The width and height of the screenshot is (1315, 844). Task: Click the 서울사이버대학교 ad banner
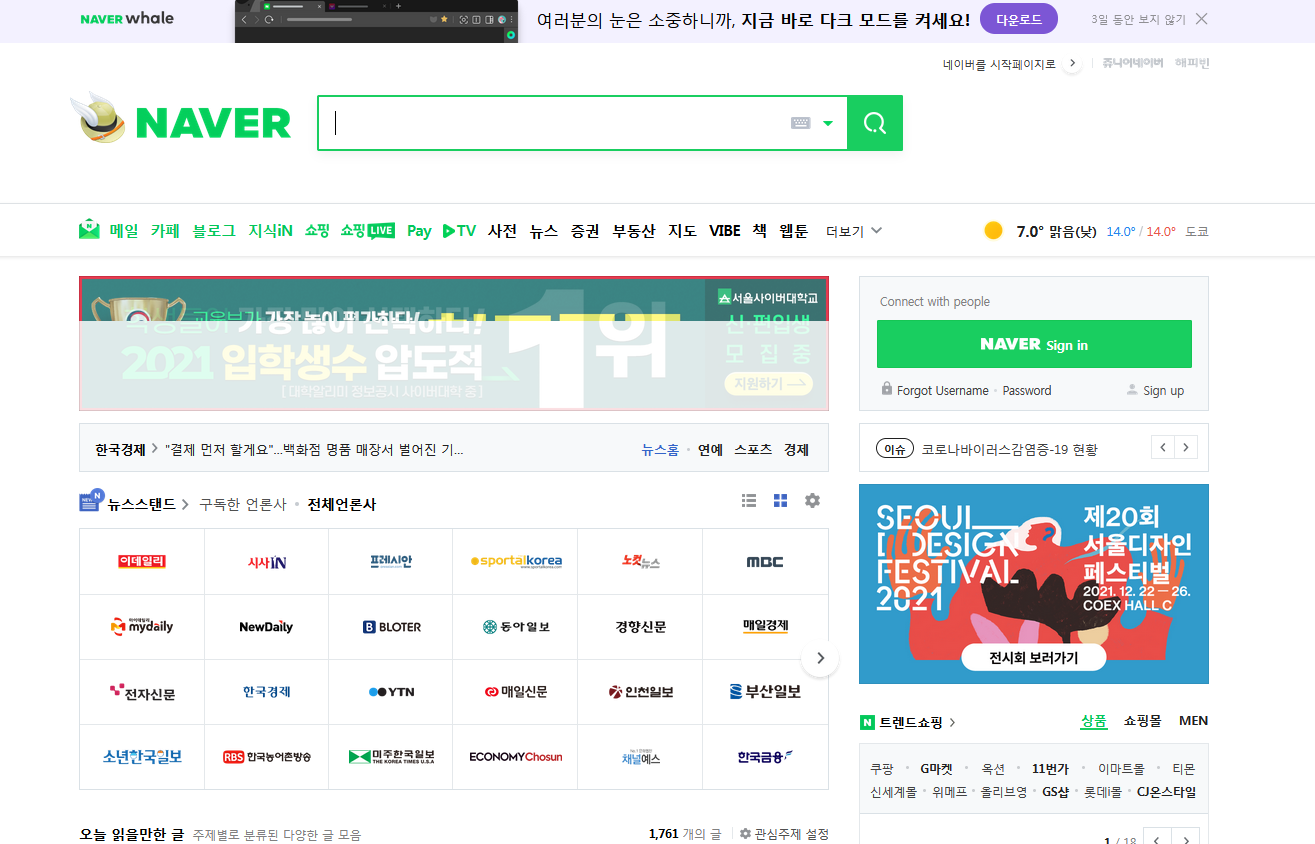[x=454, y=344]
